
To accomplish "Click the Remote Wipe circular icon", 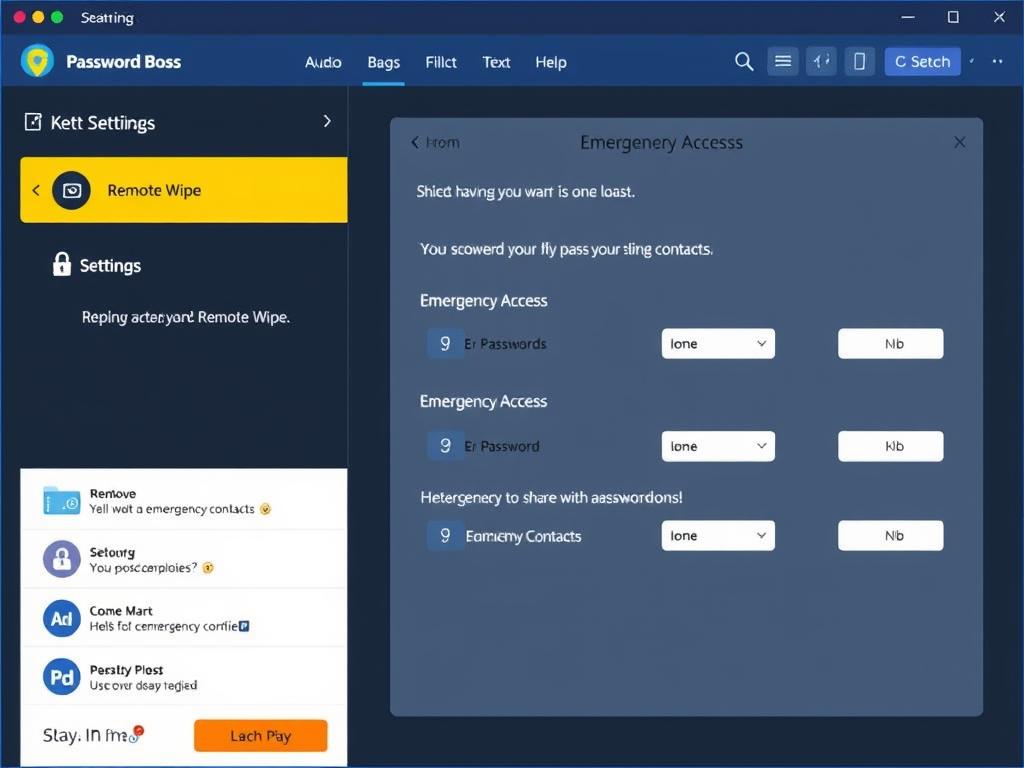I will pos(71,190).
